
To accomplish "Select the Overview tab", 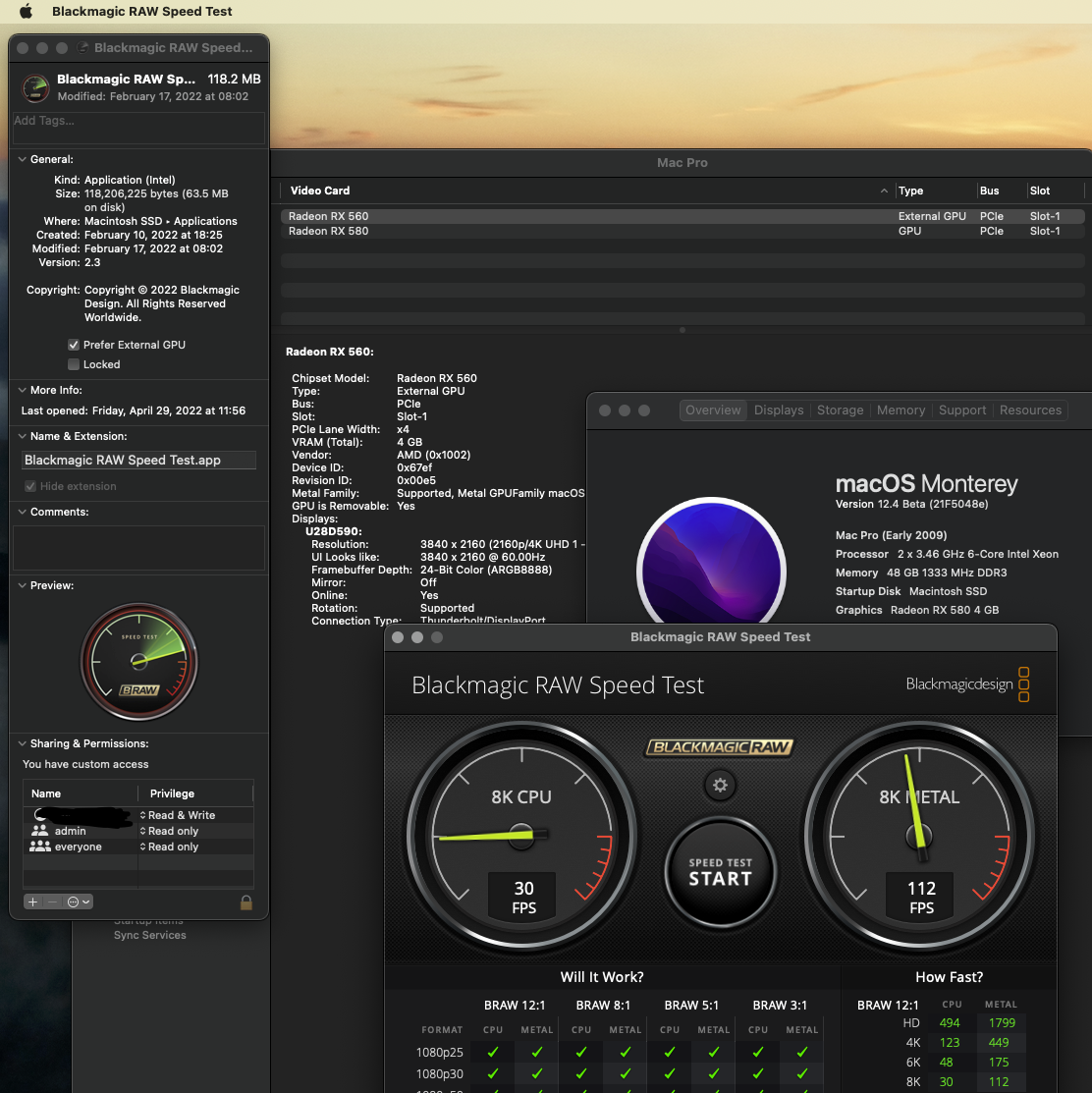I will click(713, 410).
